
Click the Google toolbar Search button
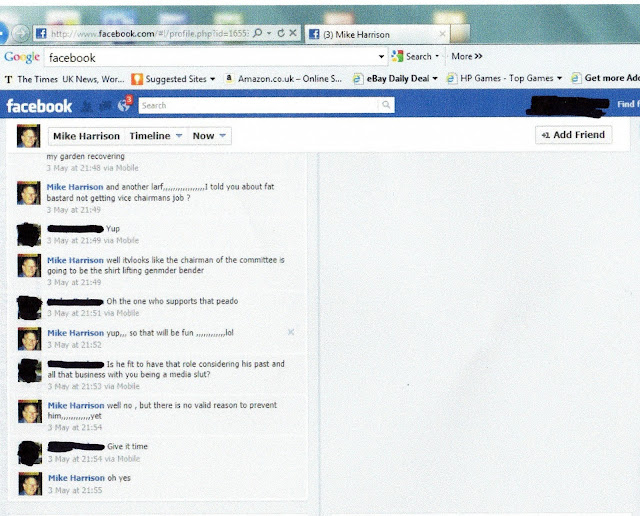[411, 56]
